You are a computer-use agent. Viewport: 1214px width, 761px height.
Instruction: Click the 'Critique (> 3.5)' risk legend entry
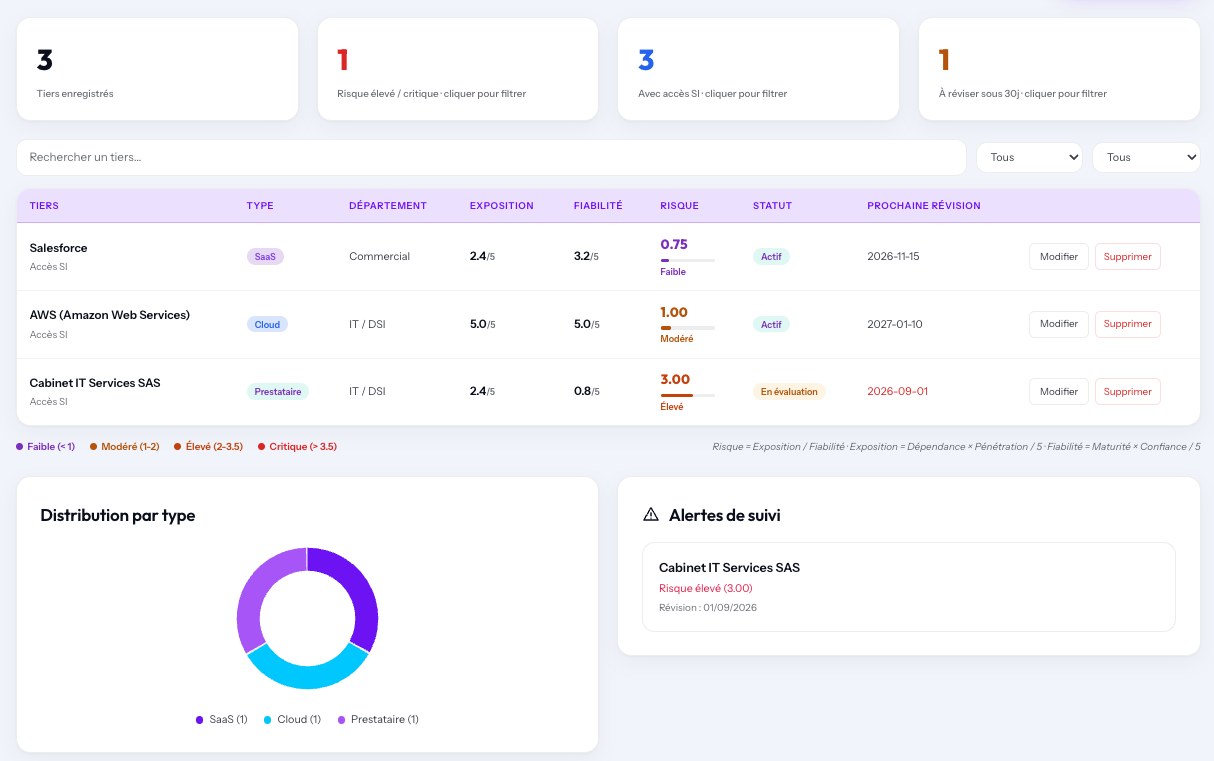click(297, 447)
